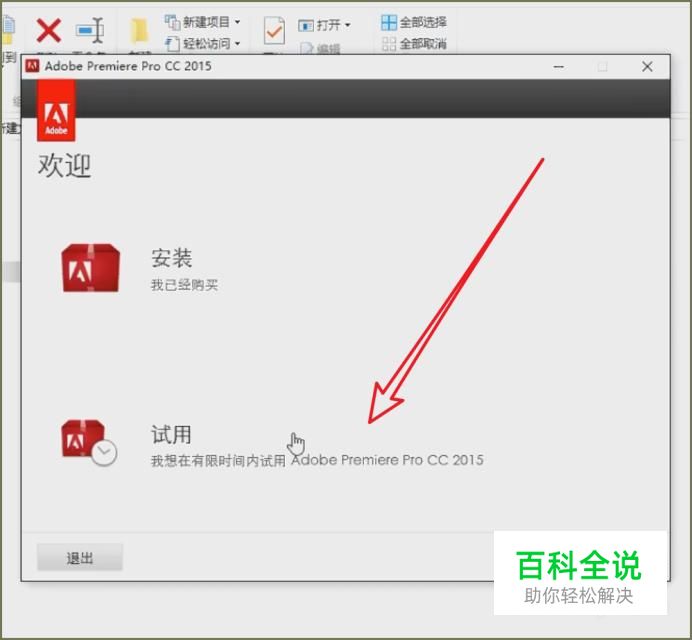
Task: Click the new folder icon in Explorer ribbon
Action: (x=140, y=31)
